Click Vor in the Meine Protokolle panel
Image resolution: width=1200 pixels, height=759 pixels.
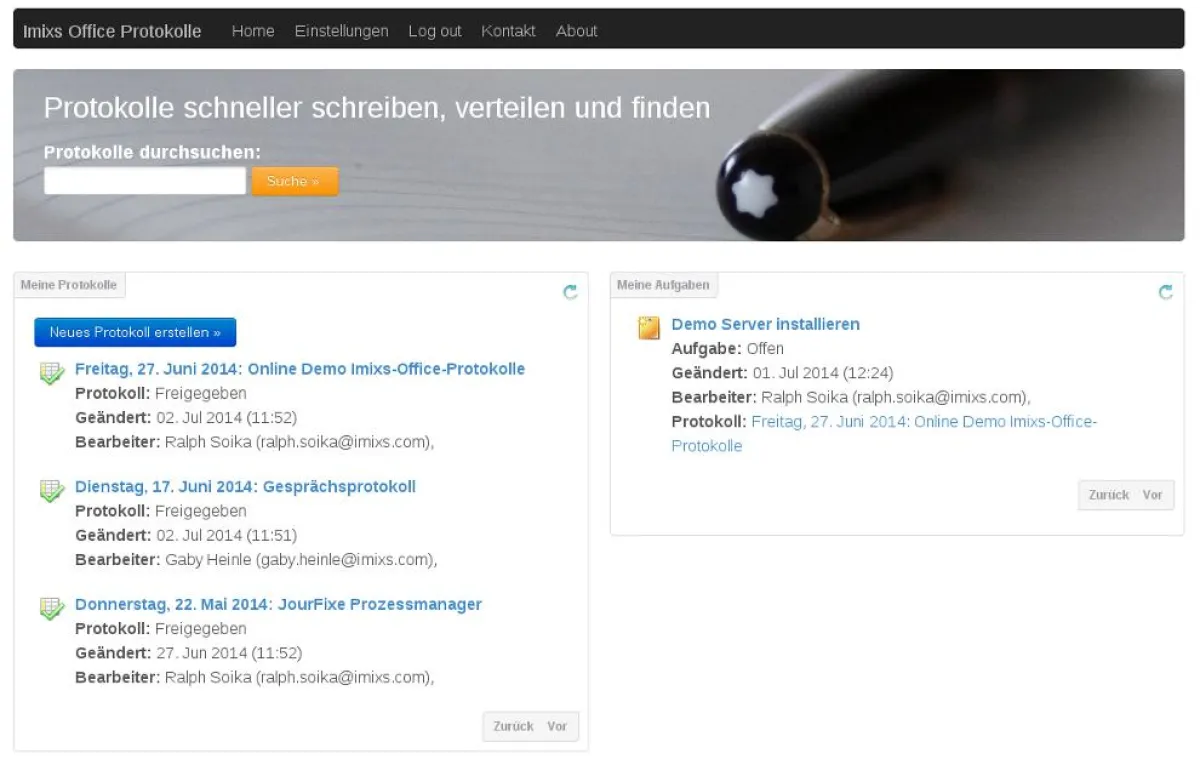(557, 726)
